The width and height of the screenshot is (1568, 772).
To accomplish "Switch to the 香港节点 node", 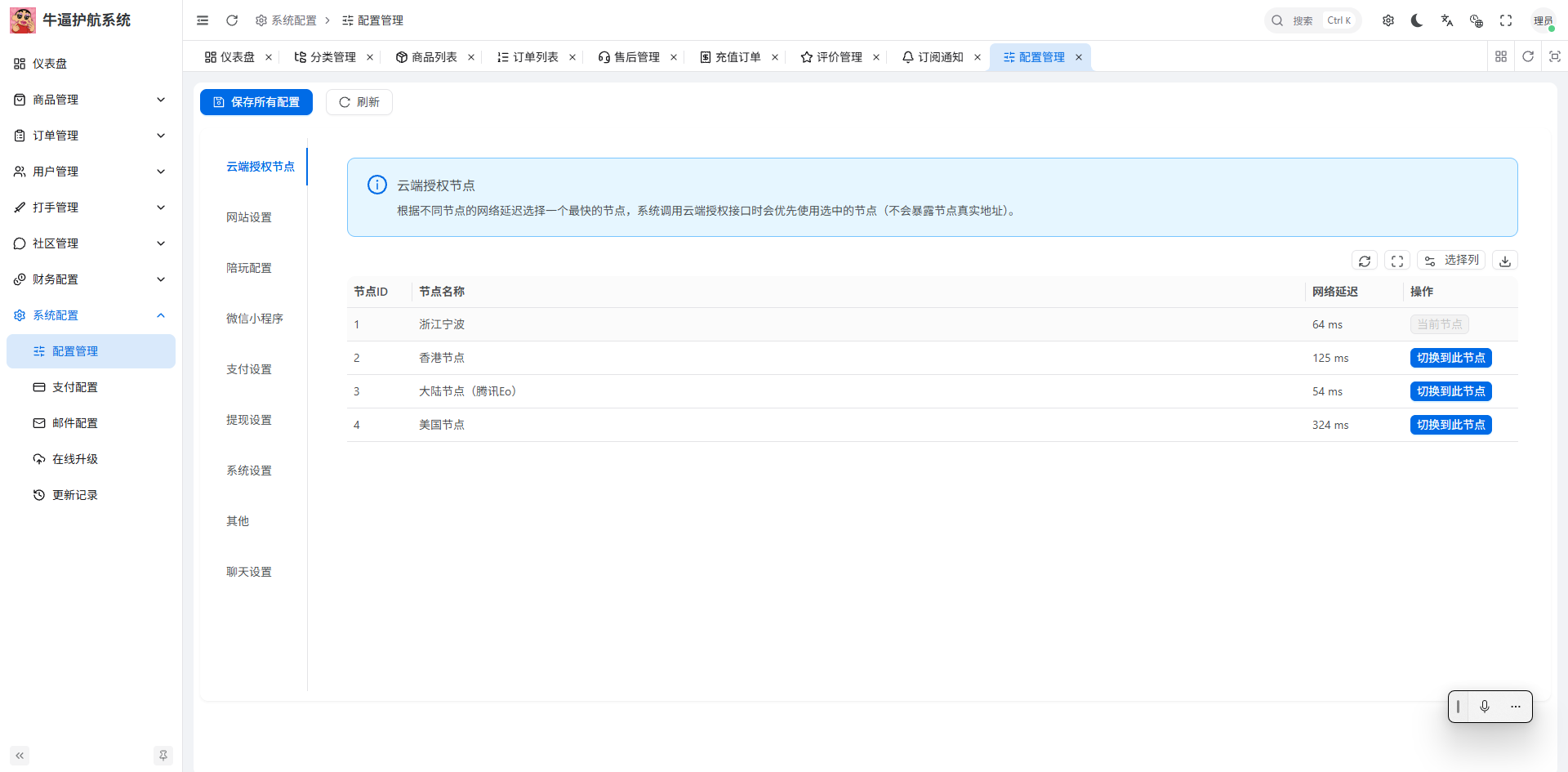I will click(1450, 358).
